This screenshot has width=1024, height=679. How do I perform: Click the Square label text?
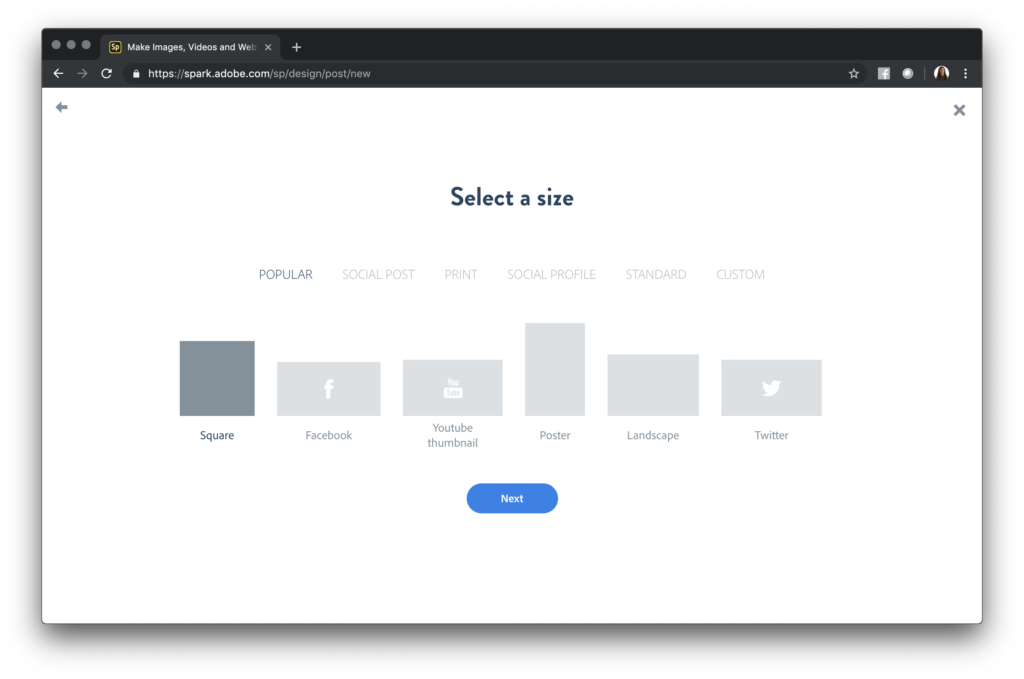point(217,435)
